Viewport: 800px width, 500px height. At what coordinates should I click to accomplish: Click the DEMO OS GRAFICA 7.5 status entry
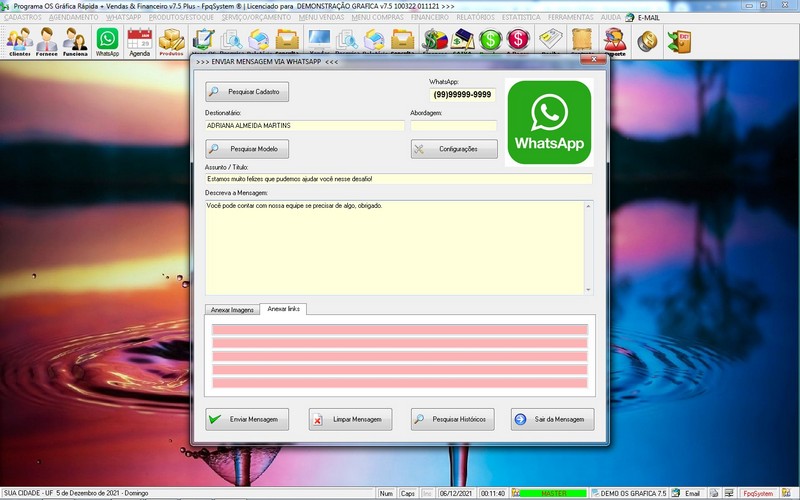(x=629, y=493)
